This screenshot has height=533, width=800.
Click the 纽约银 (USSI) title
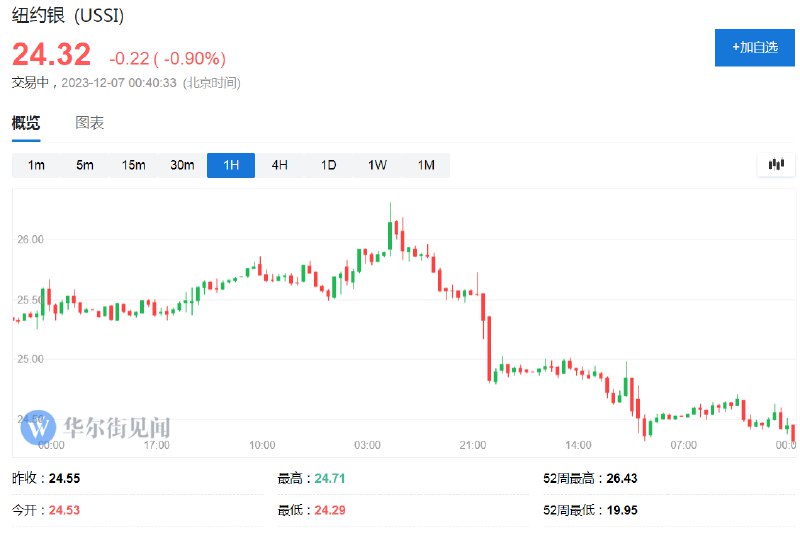coord(68,15)
